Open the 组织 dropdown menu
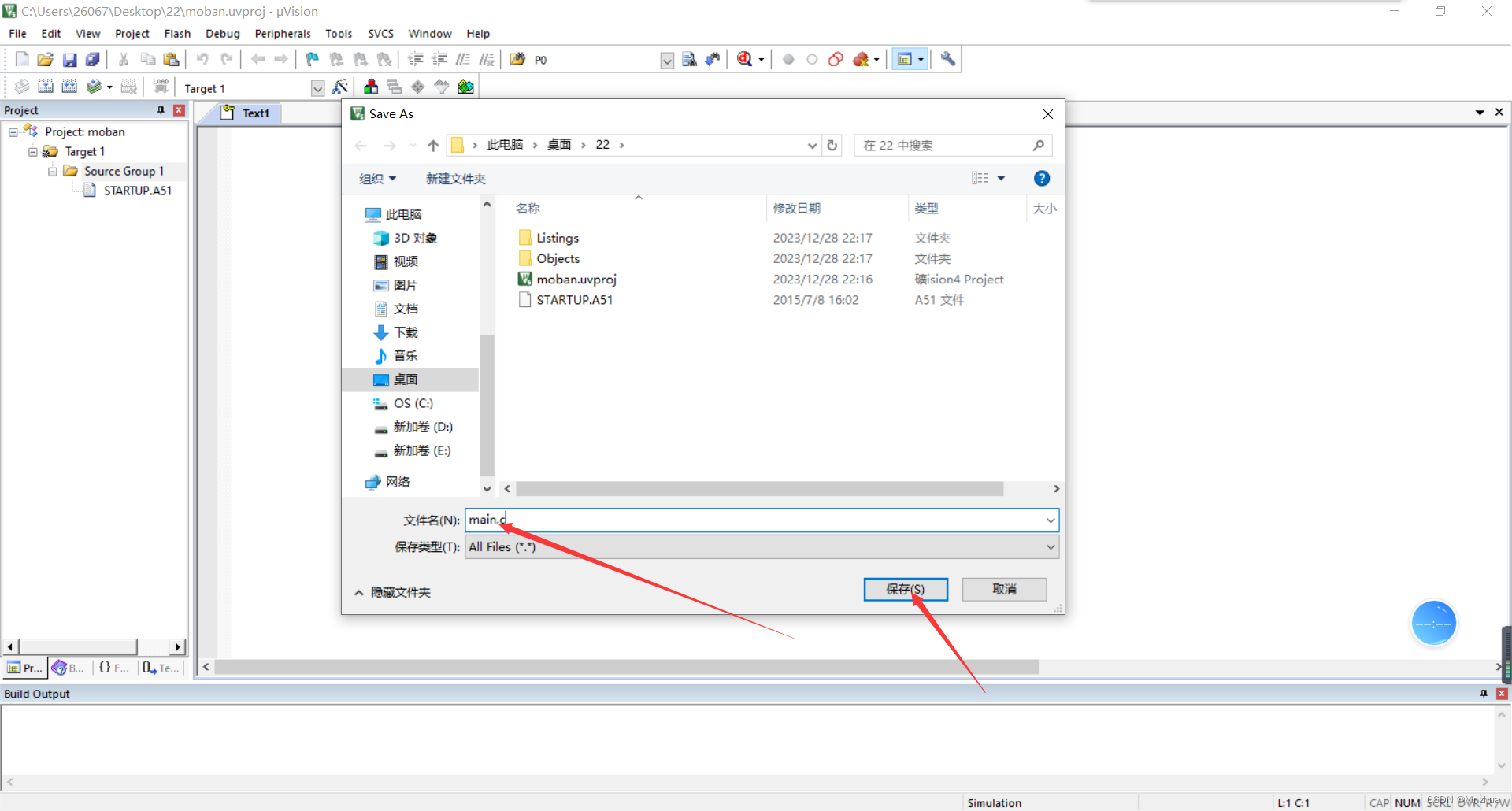Viewport: 1512px width, 811px height. (377, 179)
